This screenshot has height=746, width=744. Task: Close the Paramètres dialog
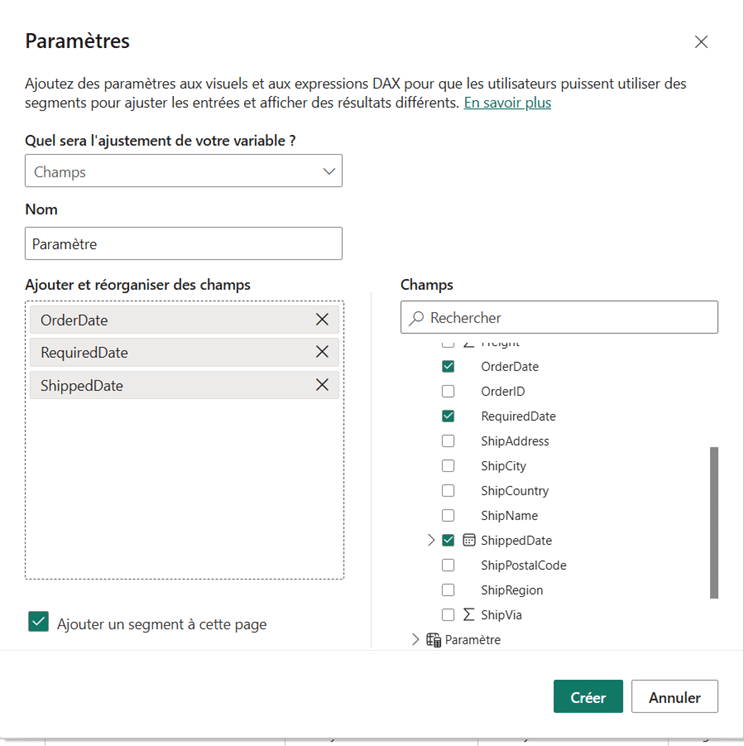pyautogui.click(x=701, y=42)
